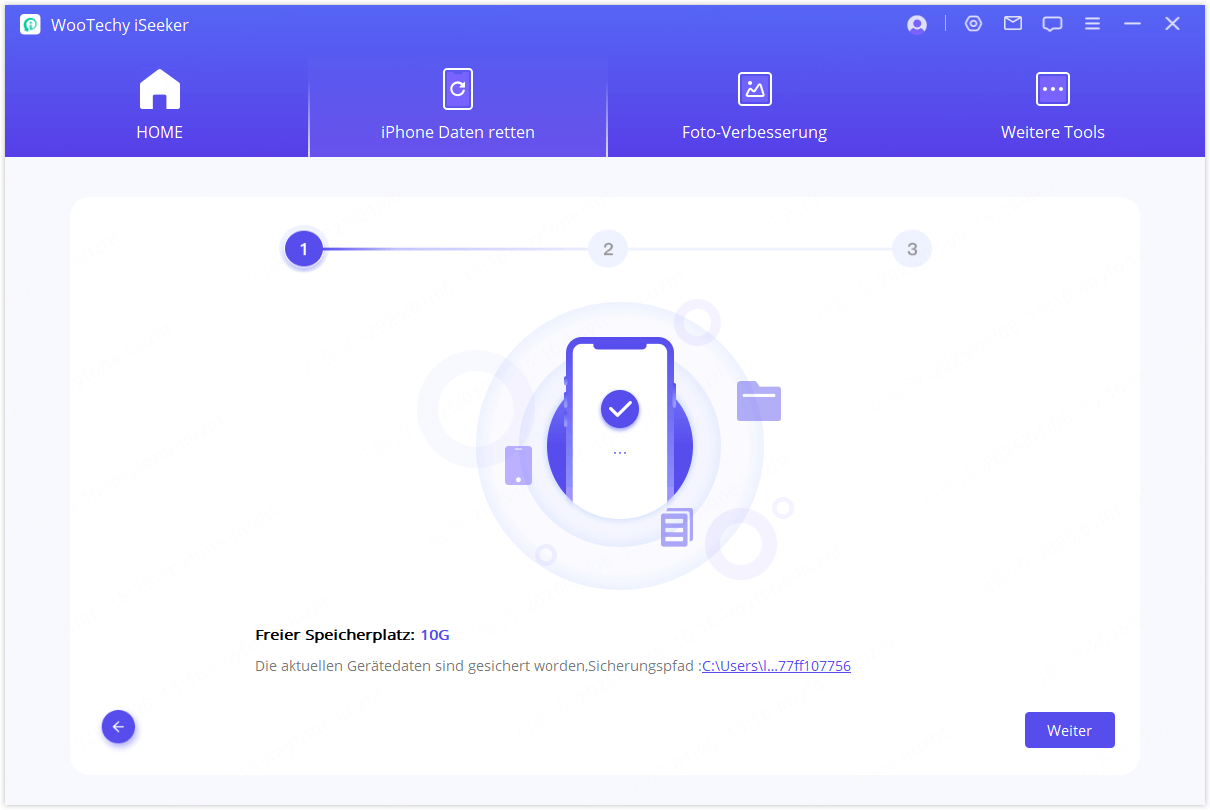
Task: Select the Home house icon
Action: pyautogui.click(x=159, y=88)
